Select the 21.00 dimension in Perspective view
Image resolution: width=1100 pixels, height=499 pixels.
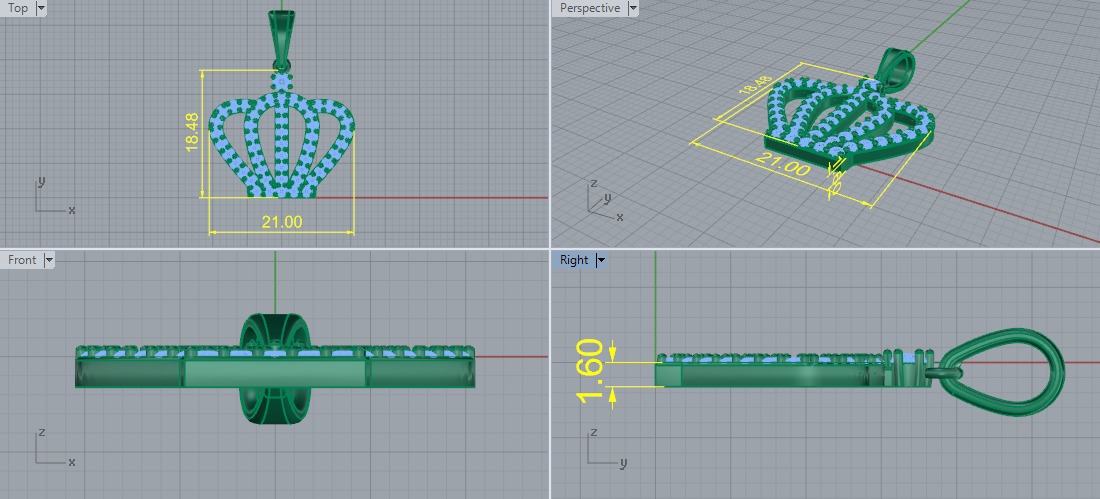coord(783,163)
